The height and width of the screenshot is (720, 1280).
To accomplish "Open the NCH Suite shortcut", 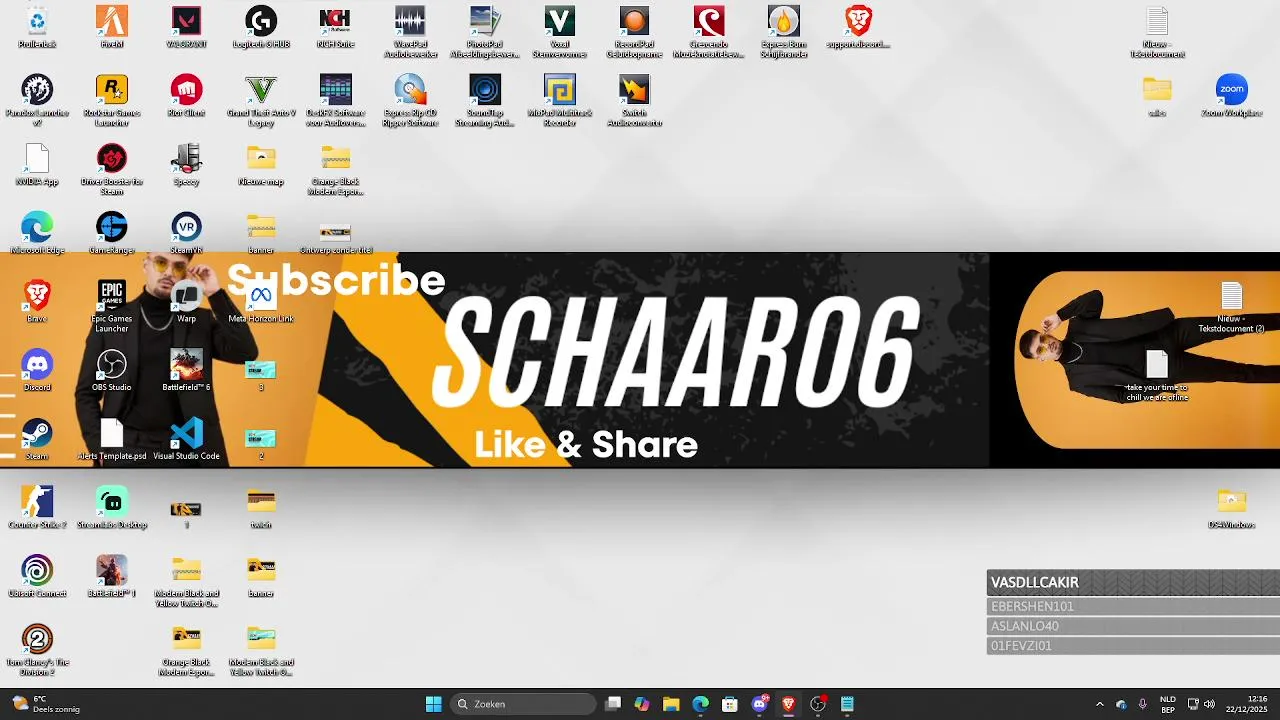I will (x=335, y=27).
